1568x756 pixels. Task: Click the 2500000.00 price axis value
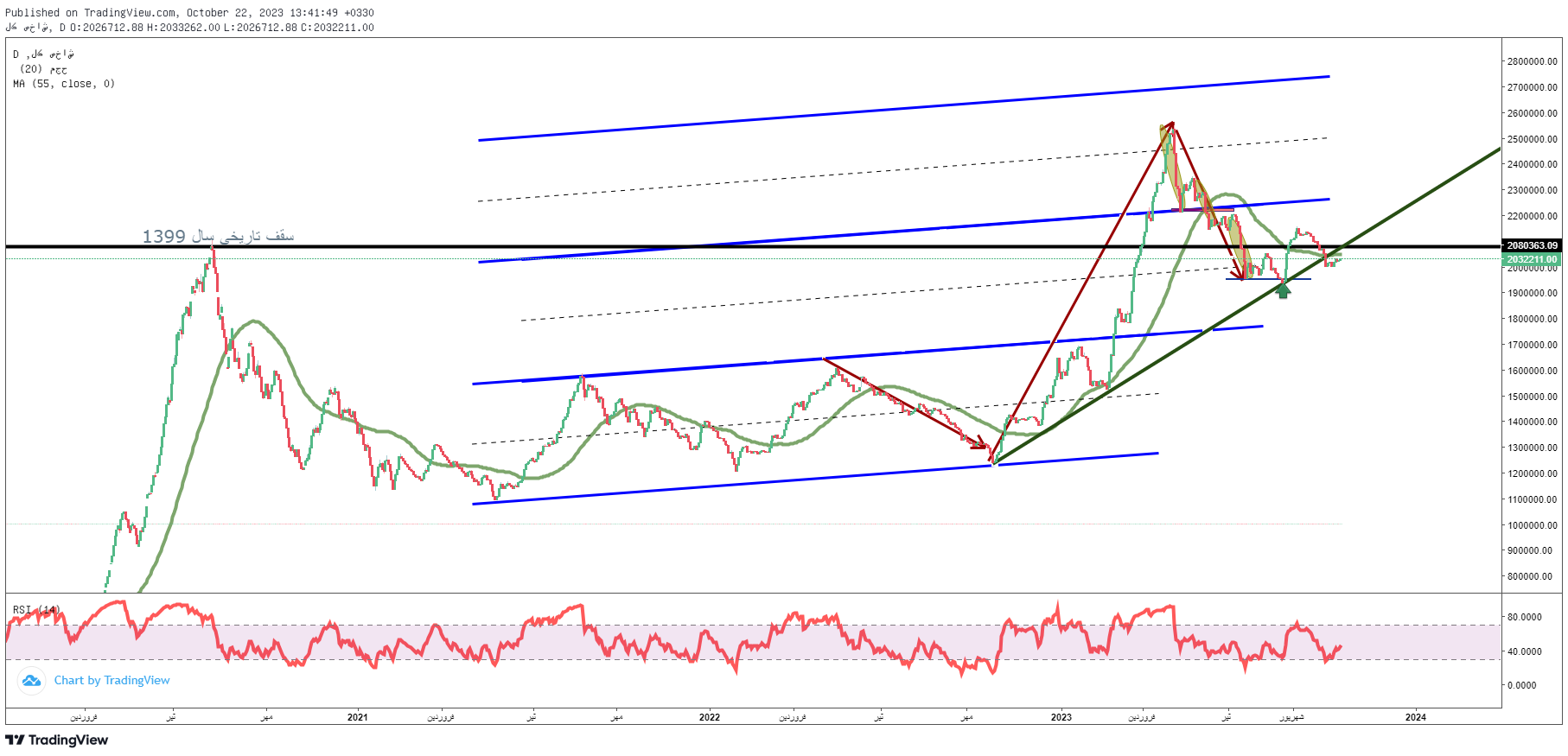(x=1532, y=139)
